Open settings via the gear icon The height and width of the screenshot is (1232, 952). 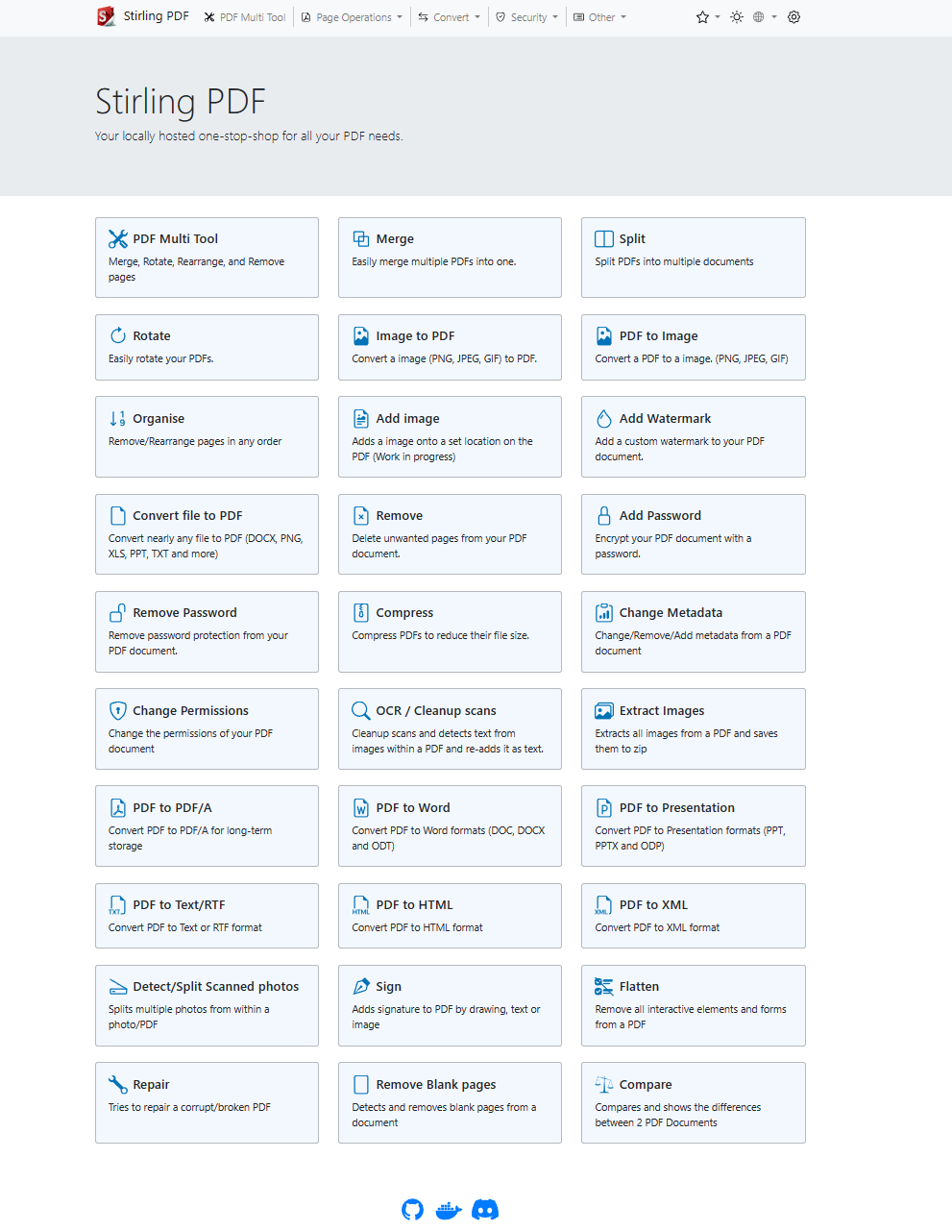(793, 17)
